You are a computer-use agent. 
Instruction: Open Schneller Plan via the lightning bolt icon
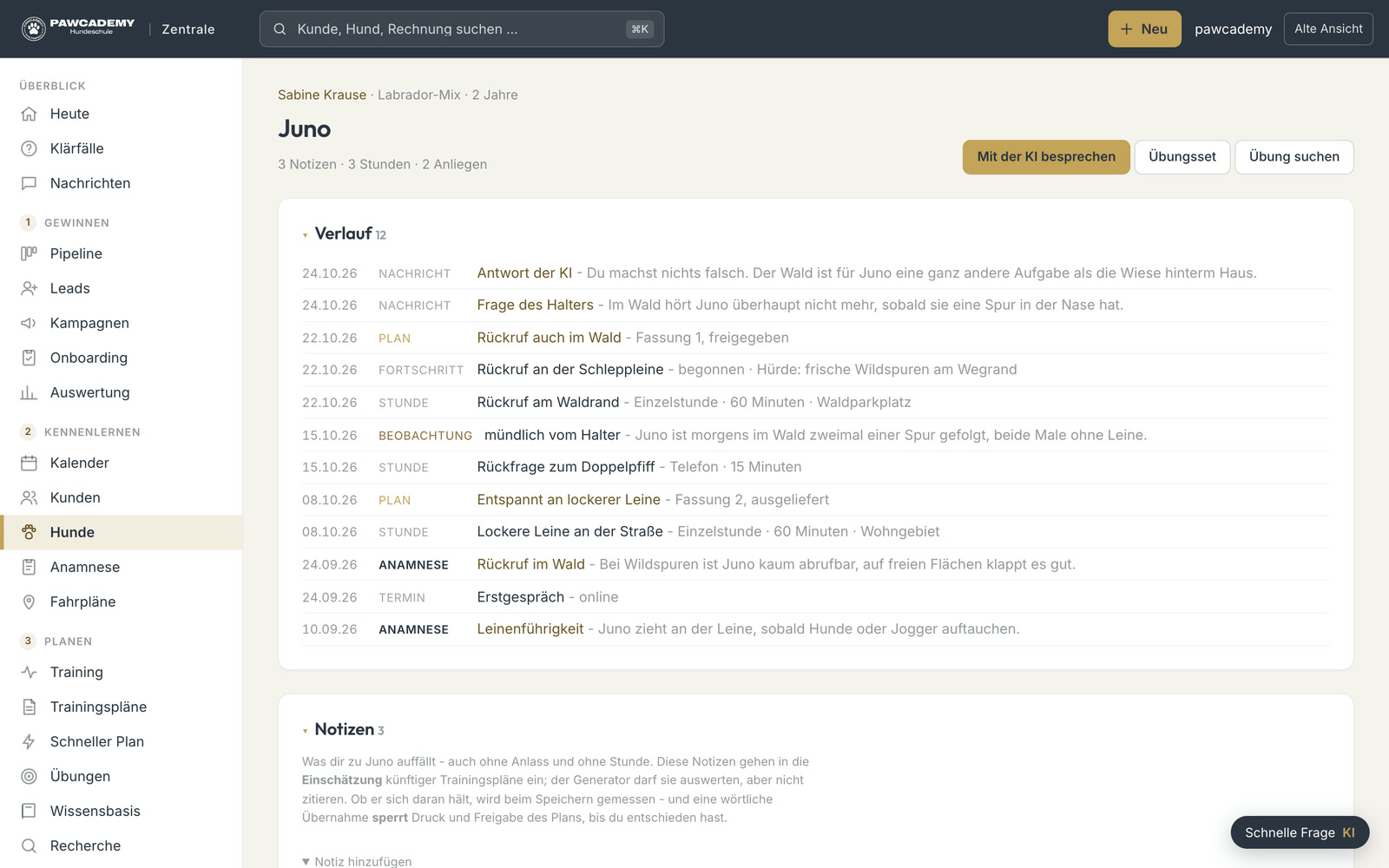pos(29,741)
